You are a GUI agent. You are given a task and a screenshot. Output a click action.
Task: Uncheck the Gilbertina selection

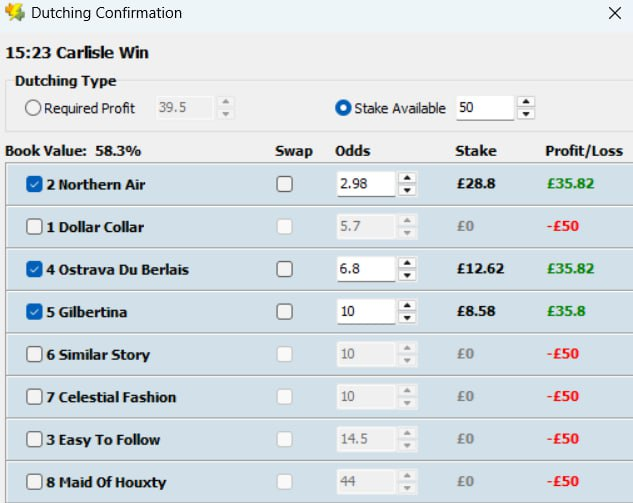pos(35,312)
